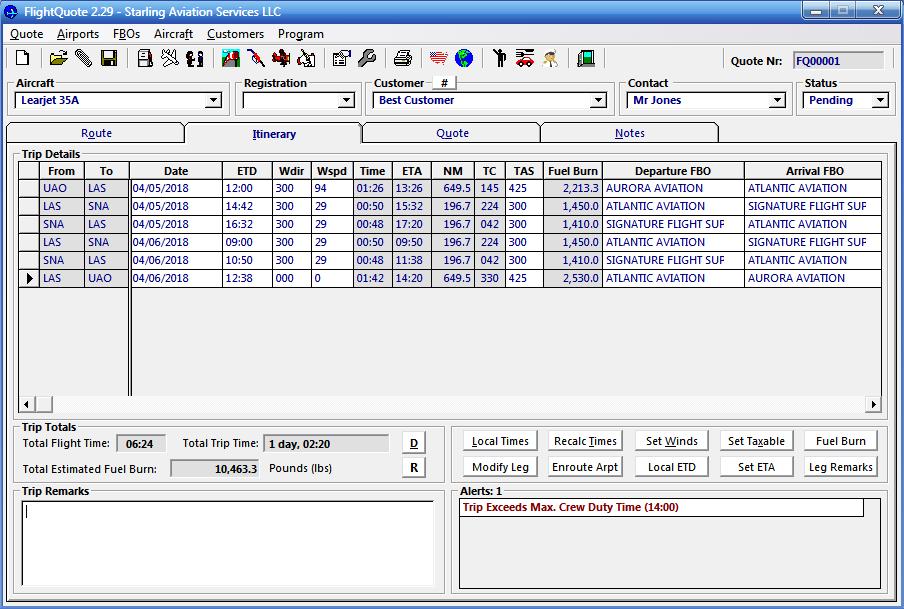Save quote using the floppy disk icon
Viewport: 904px width, 609px height.
[109, 59]
